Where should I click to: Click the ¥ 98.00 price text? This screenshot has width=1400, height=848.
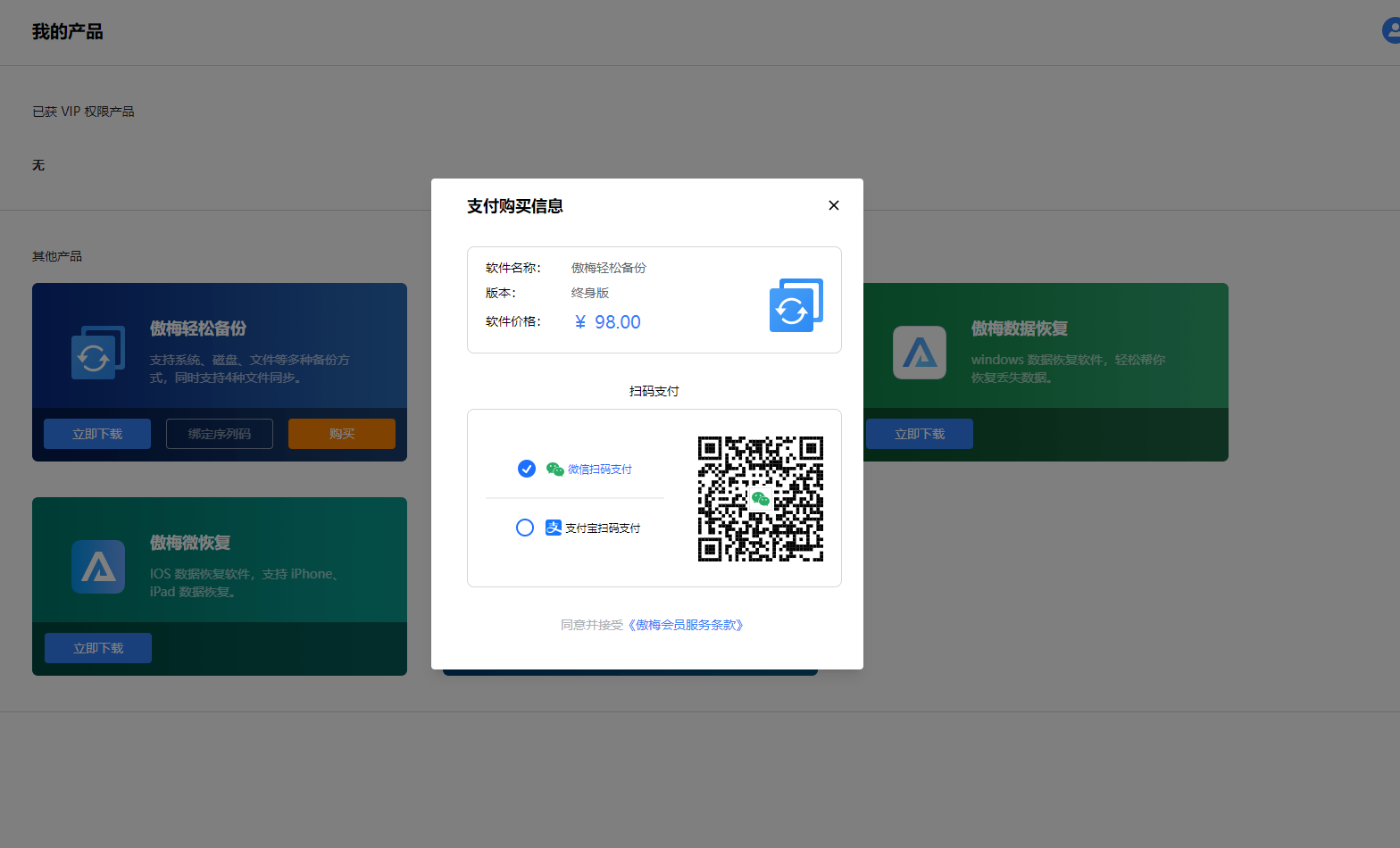click(608, 322)
